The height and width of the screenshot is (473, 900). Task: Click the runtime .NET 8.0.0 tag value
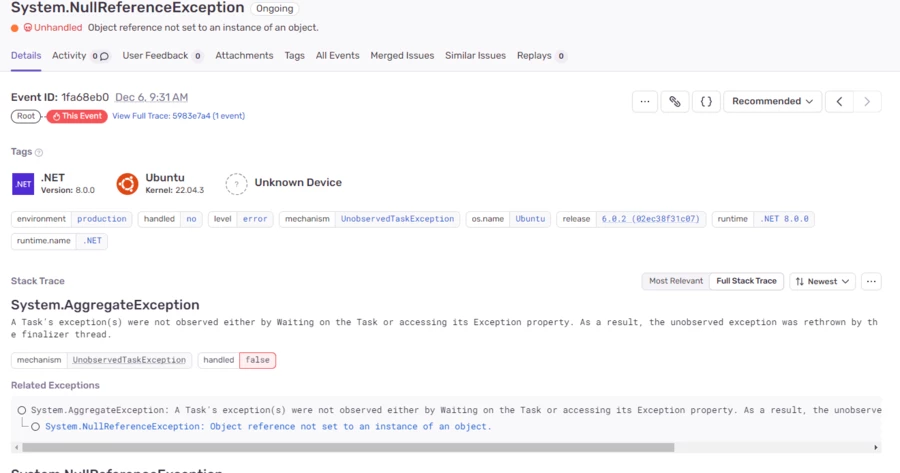pos(784,219)
